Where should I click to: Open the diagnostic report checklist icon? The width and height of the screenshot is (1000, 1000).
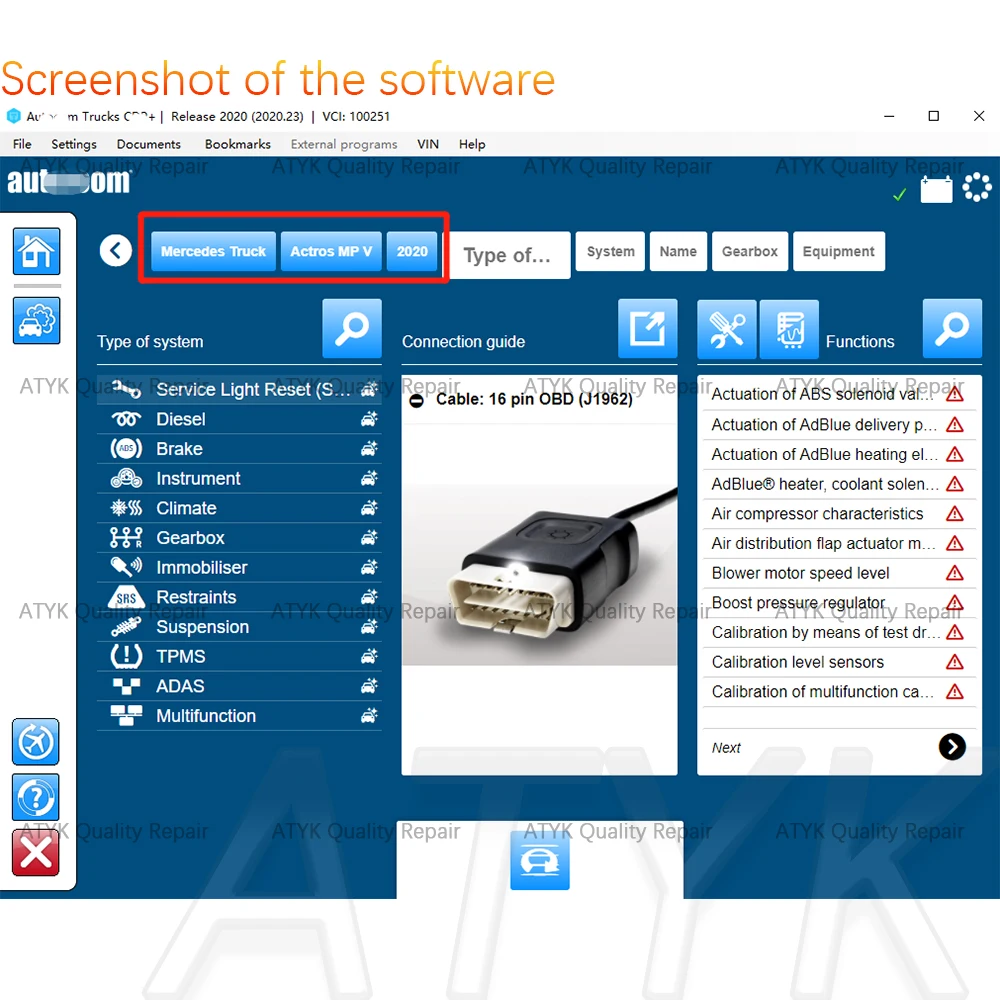(790, 329)
